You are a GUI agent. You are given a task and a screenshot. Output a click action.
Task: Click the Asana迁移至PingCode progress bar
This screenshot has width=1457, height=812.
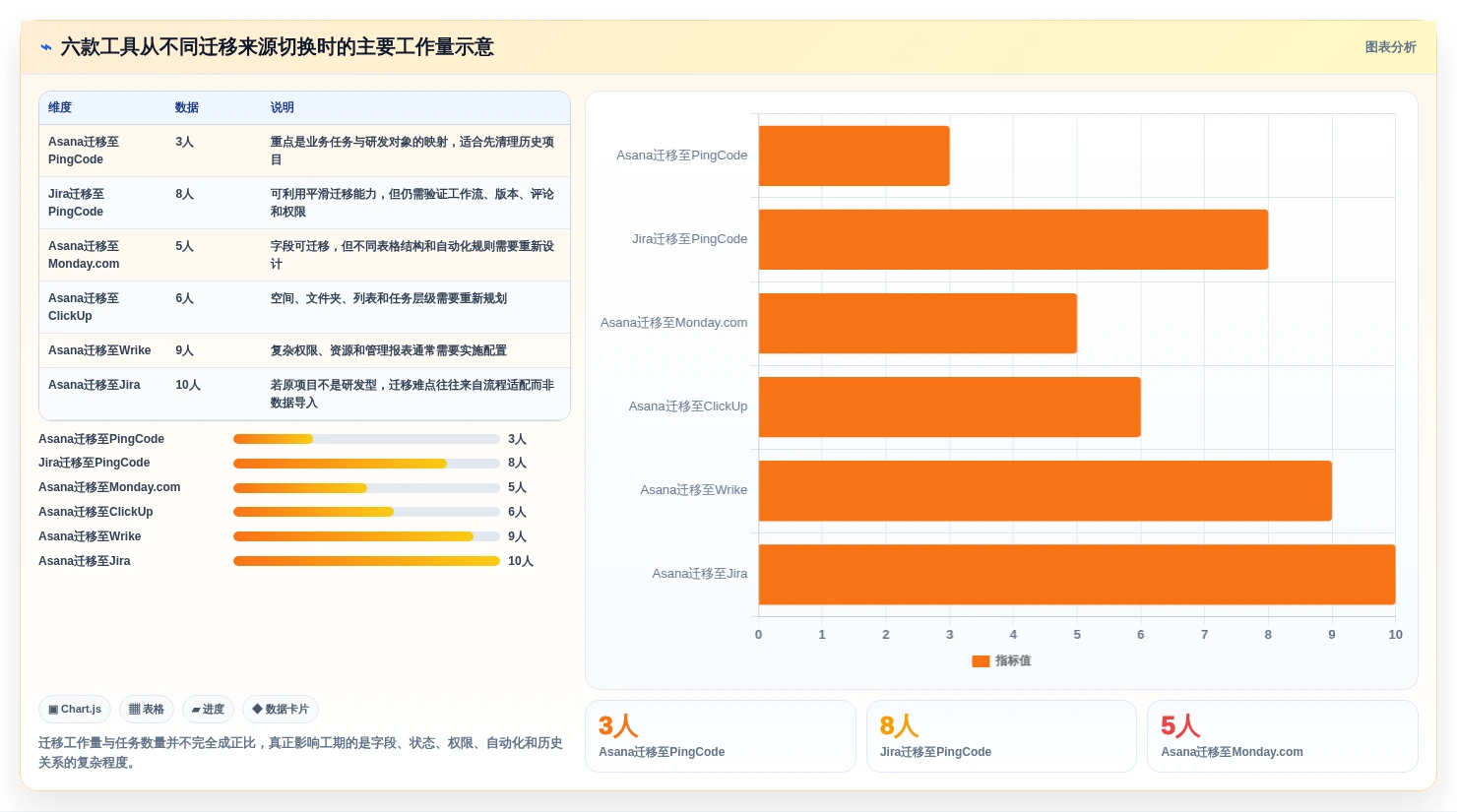point(366,439)
